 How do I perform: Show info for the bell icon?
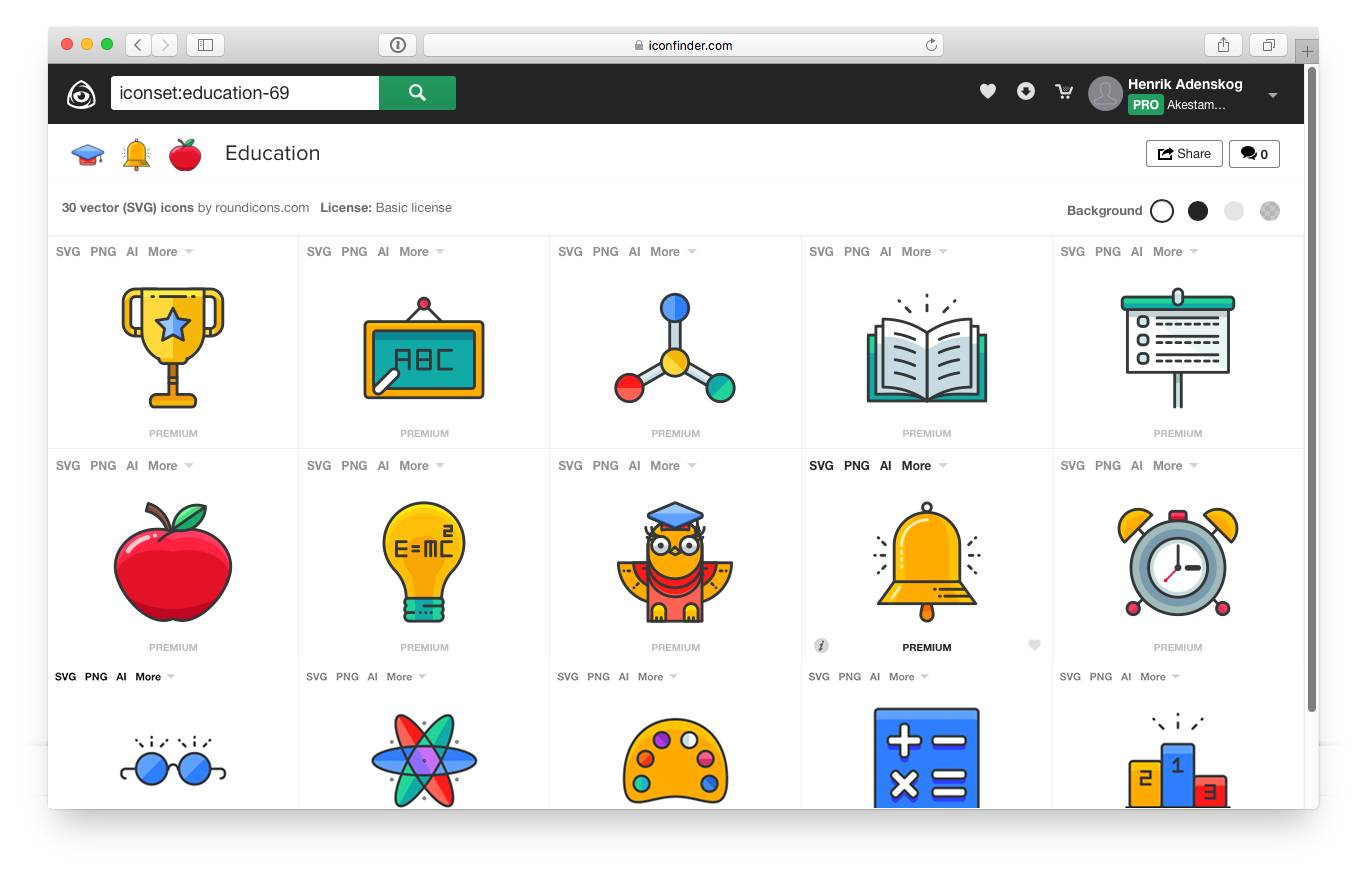pyautogui.click(x=821, y=646)
